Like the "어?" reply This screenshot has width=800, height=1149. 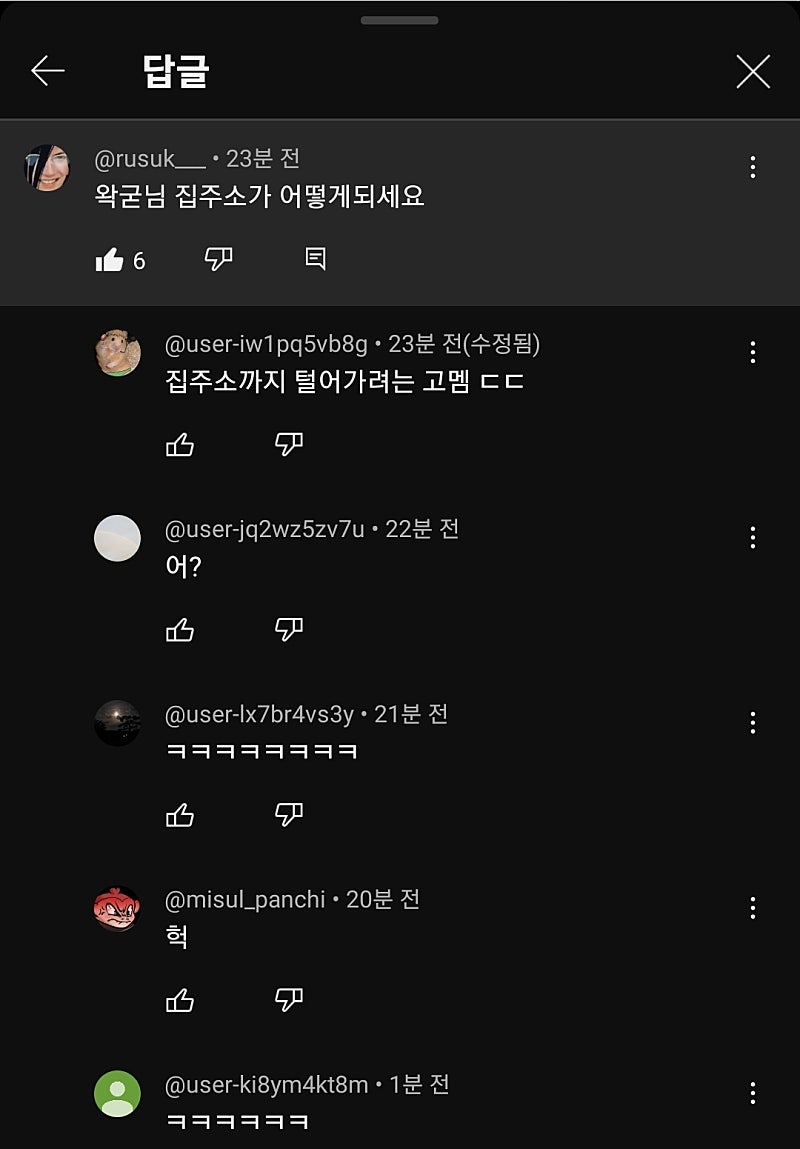pyautogui.click(x=180, y=630)
